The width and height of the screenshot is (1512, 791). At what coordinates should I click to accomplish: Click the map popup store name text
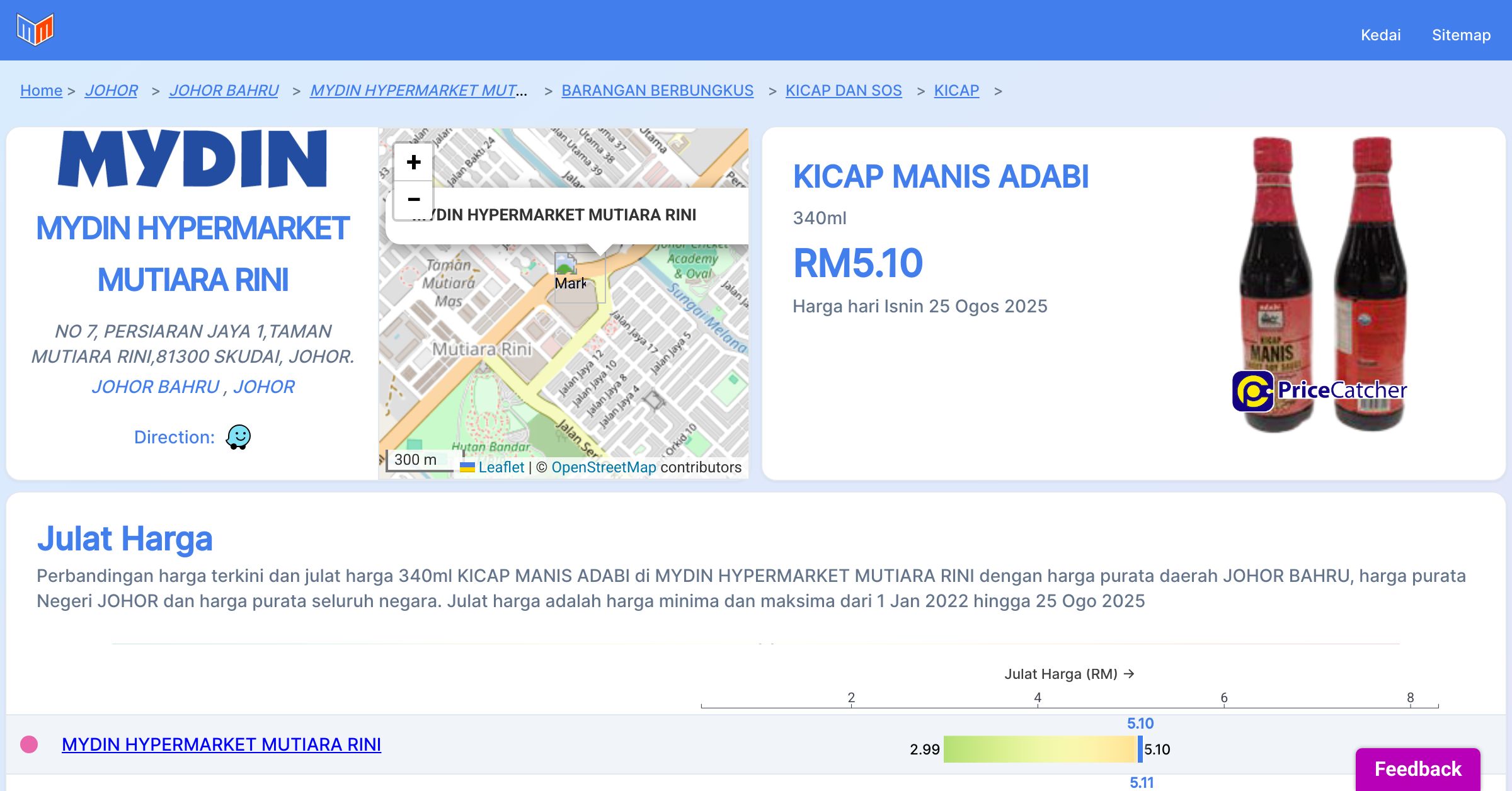tap(554, 215)
